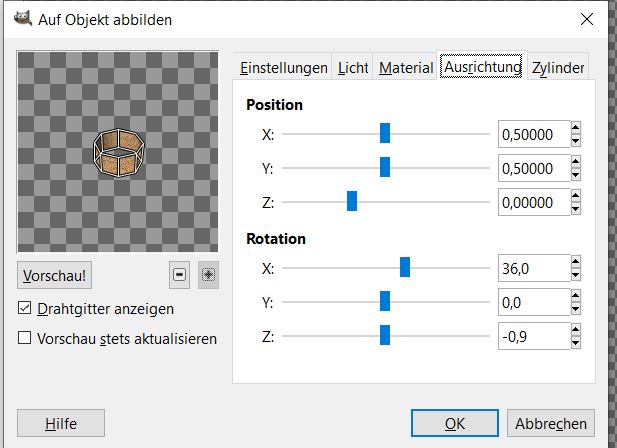Click the Position X slider handle

pos(385,133)
